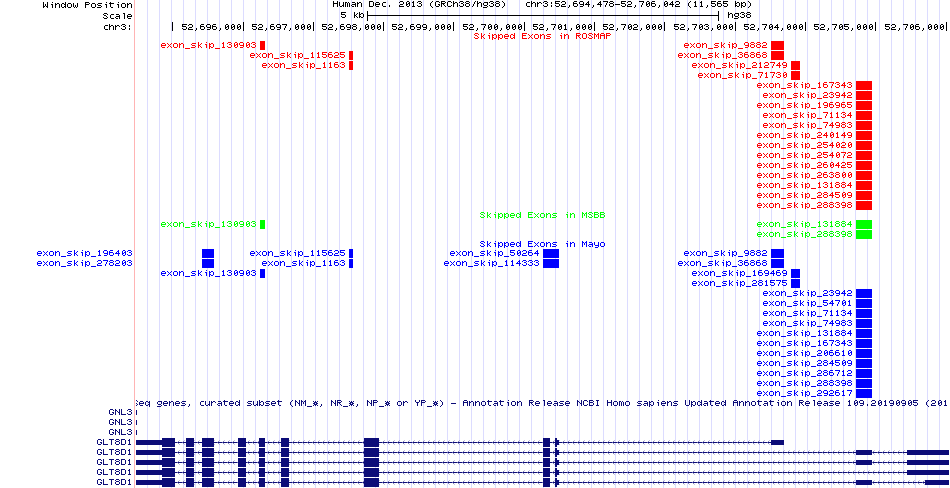950x488 pixels.
Task: Open red exon_skip_240149 feature
Action: tap(864, 135)
